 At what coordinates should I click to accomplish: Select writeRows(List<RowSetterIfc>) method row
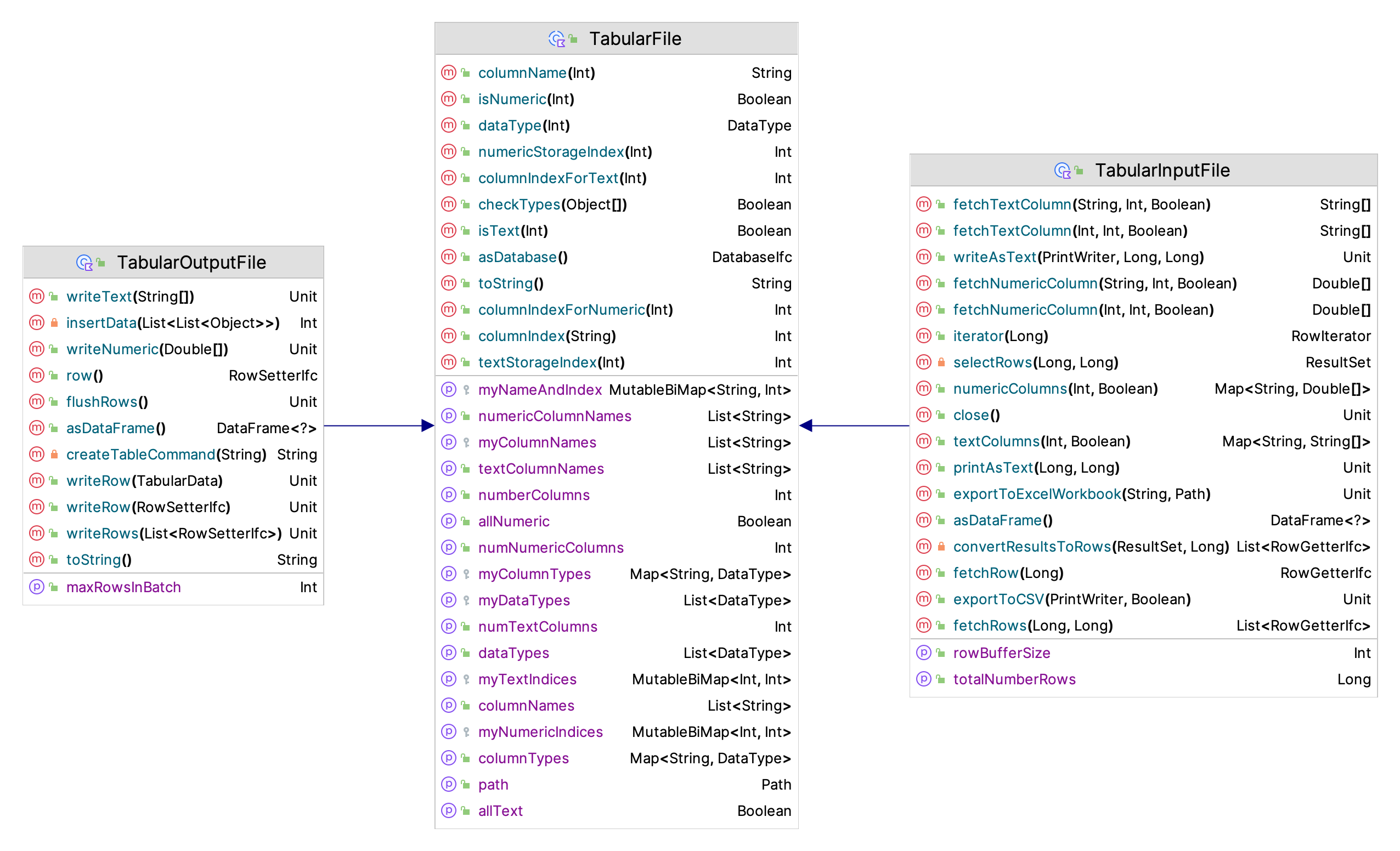pos(173,533)
